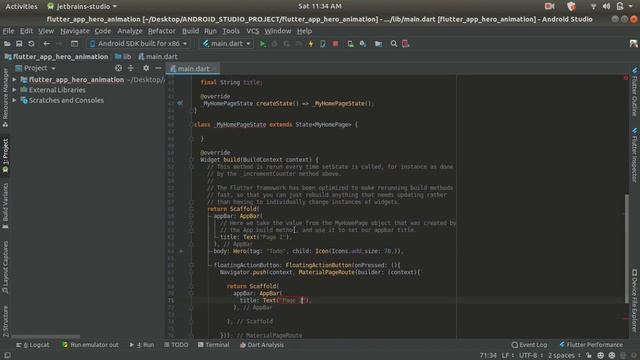640x360 pixels.
Task: Open the Logcat tool window
Action: 33,345
